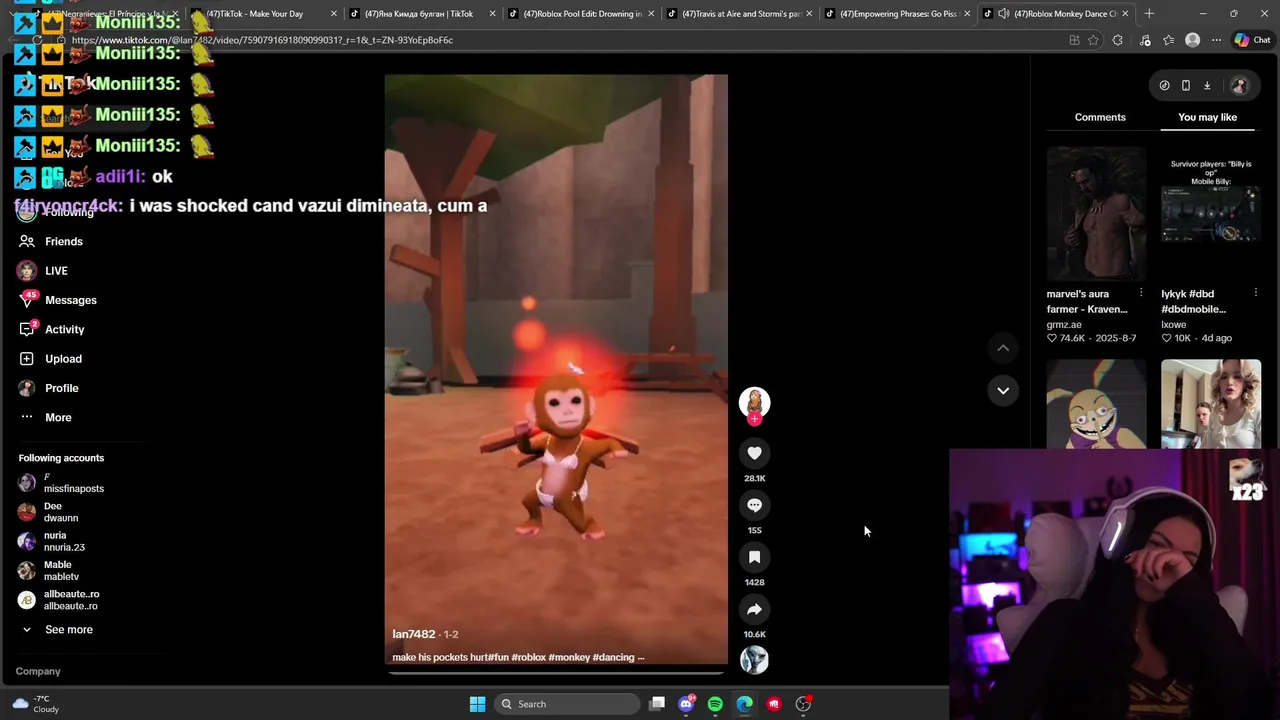This screenshot has width=1280, height=720.
Task: Click the browser address bar URL
Action: (262, 40)
